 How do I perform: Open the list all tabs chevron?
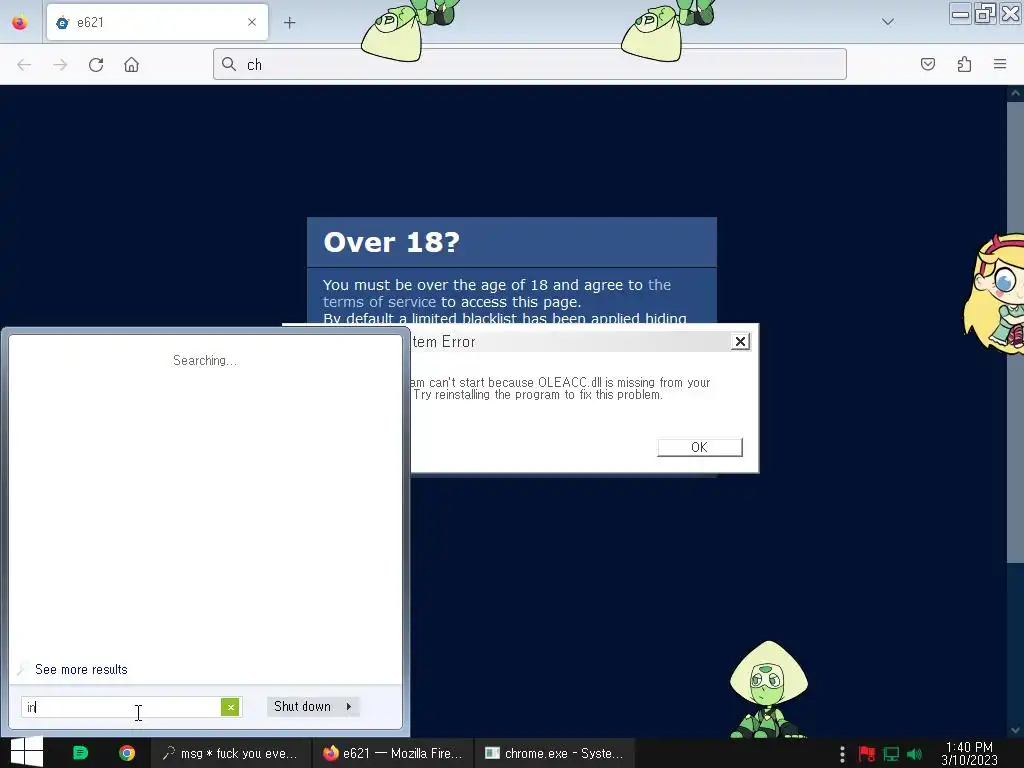[888, 22]
